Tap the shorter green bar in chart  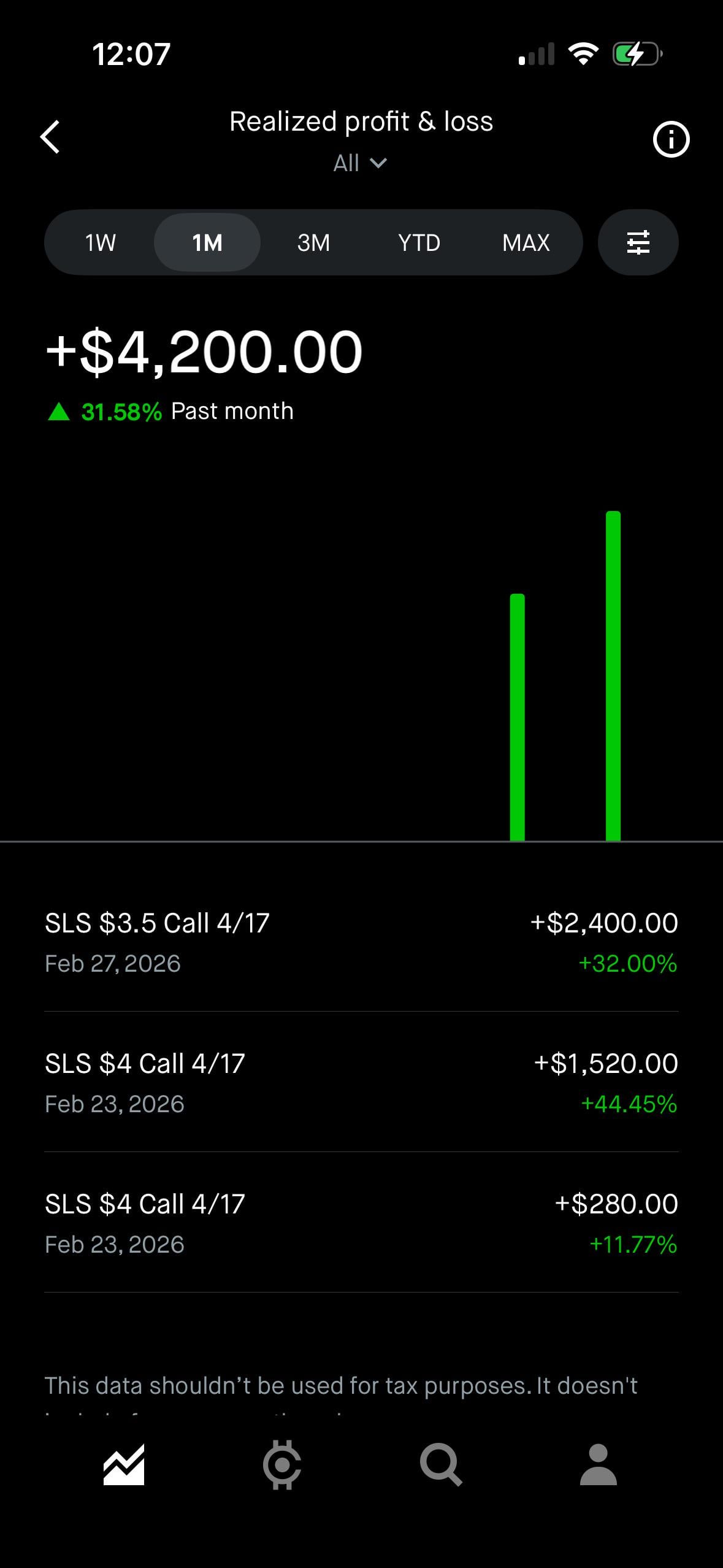(517, 718)
